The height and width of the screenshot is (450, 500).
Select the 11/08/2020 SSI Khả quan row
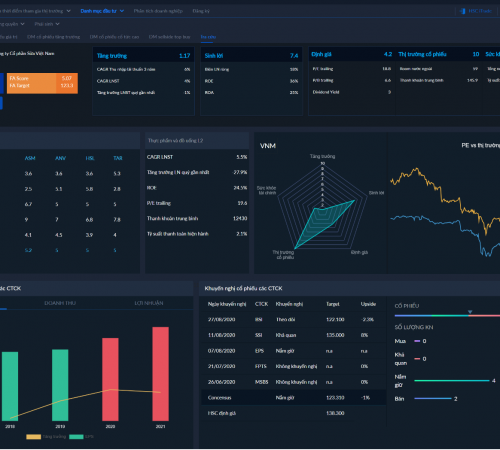294,335
